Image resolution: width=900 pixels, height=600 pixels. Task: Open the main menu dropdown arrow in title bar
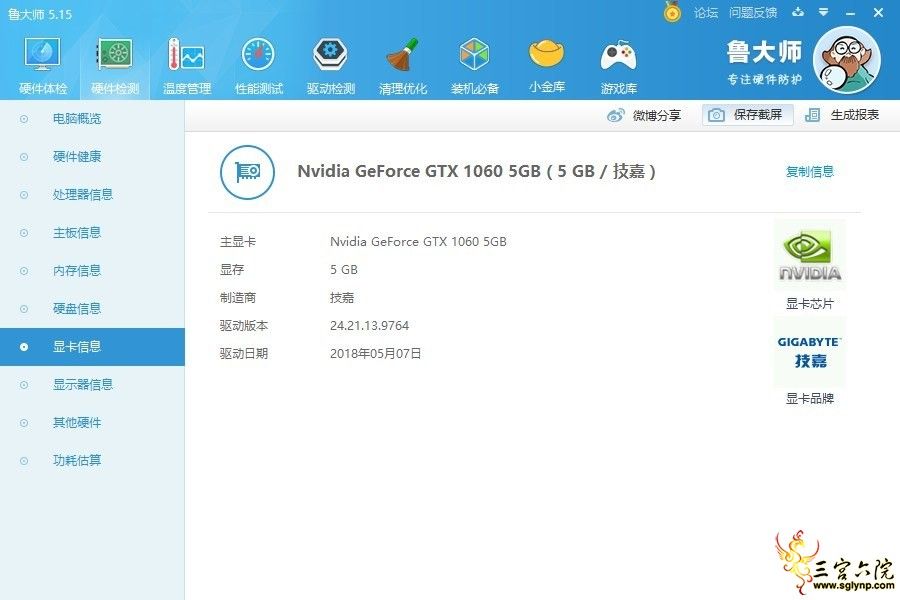(824, 12)
